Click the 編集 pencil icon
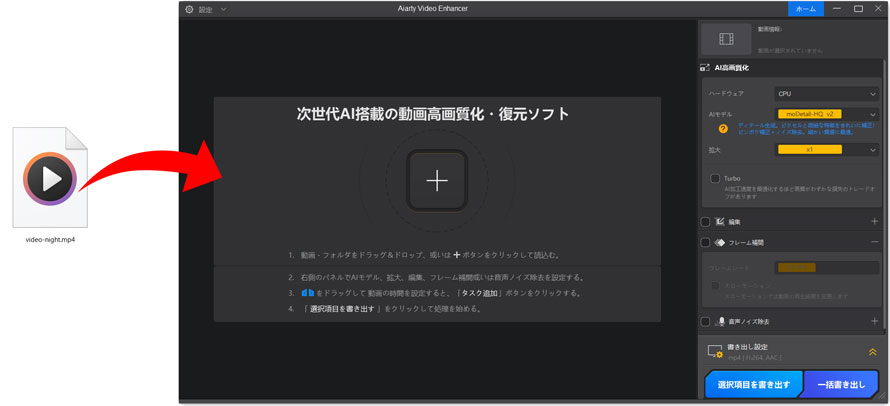The image size is (890, 406). click(719, 221)
